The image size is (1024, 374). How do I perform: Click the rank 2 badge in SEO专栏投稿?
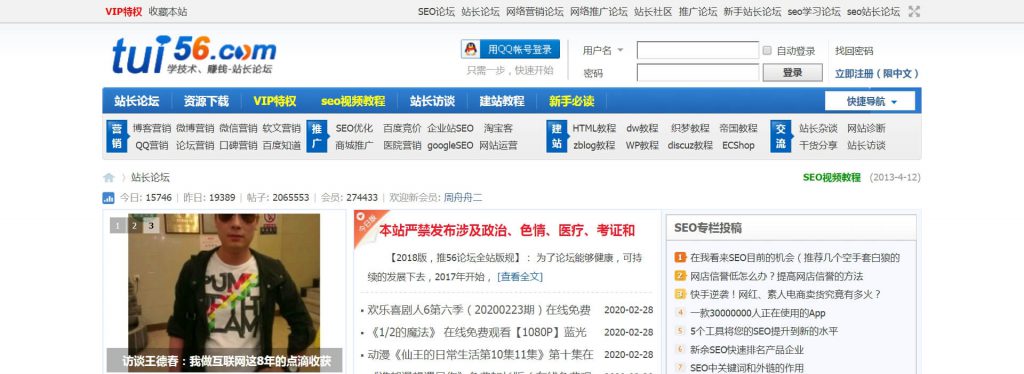point(680,276)
